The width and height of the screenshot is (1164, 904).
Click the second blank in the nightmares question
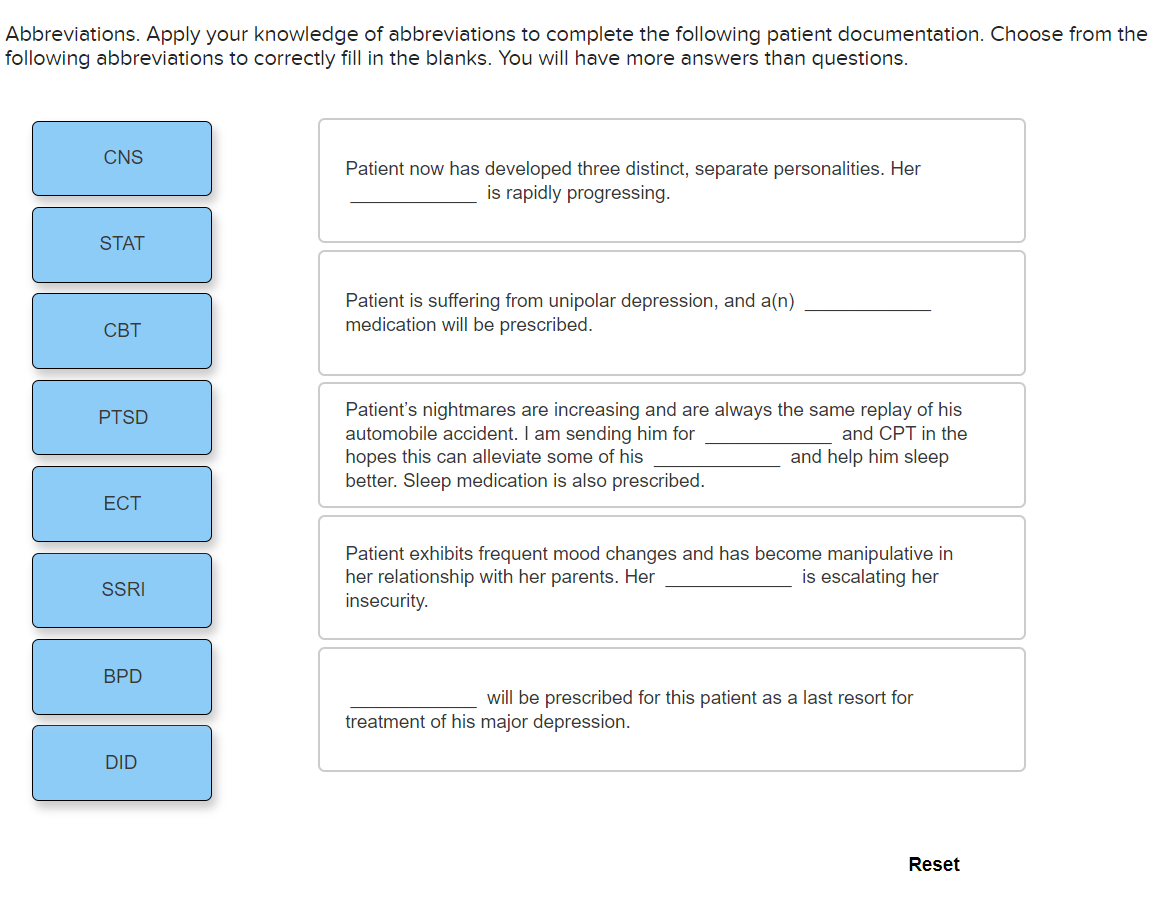click(x=716, y=459)
